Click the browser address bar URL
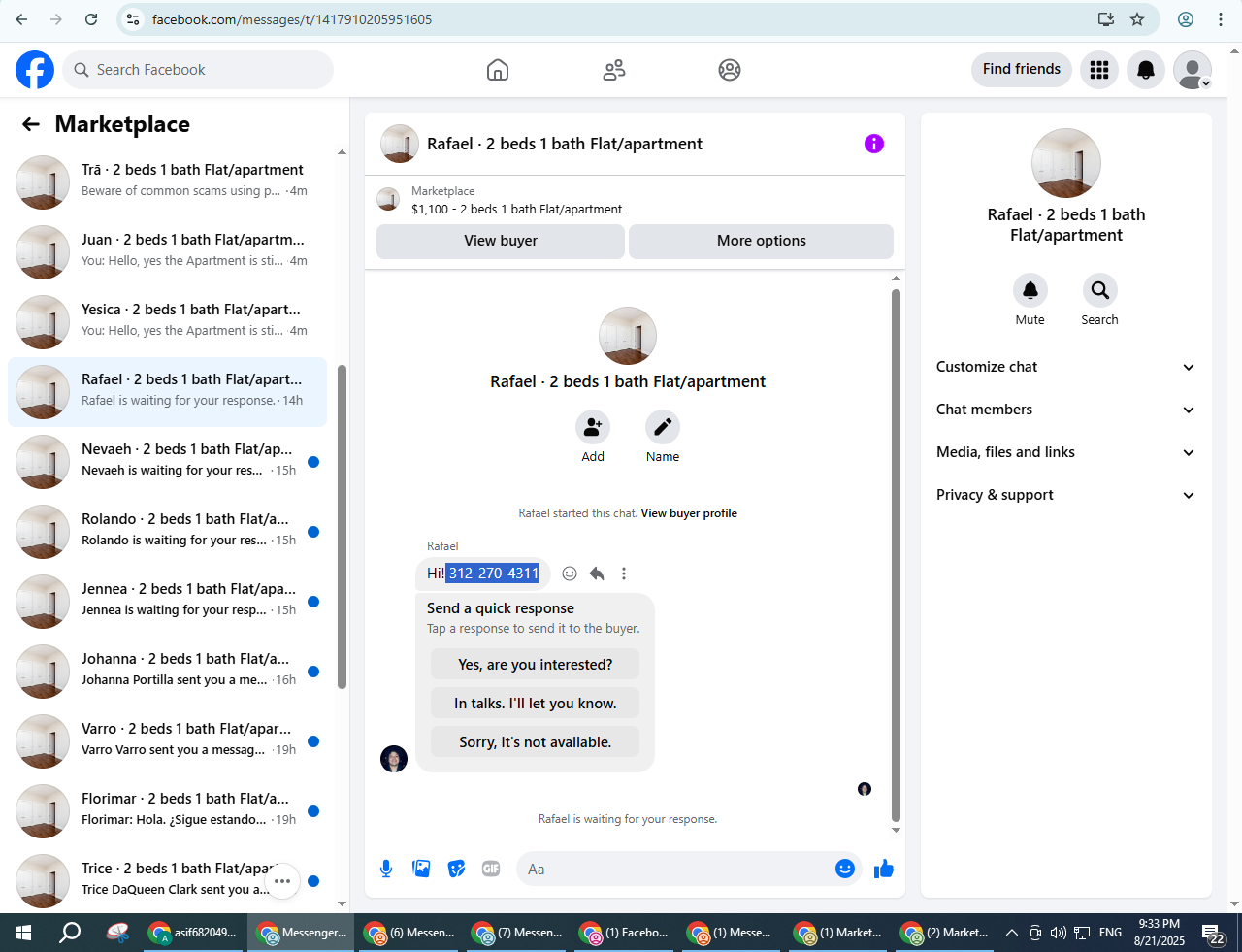Image resolution: width=1242 pixels, height=952 pixels. pyautogui.click(x=292, y=19)
